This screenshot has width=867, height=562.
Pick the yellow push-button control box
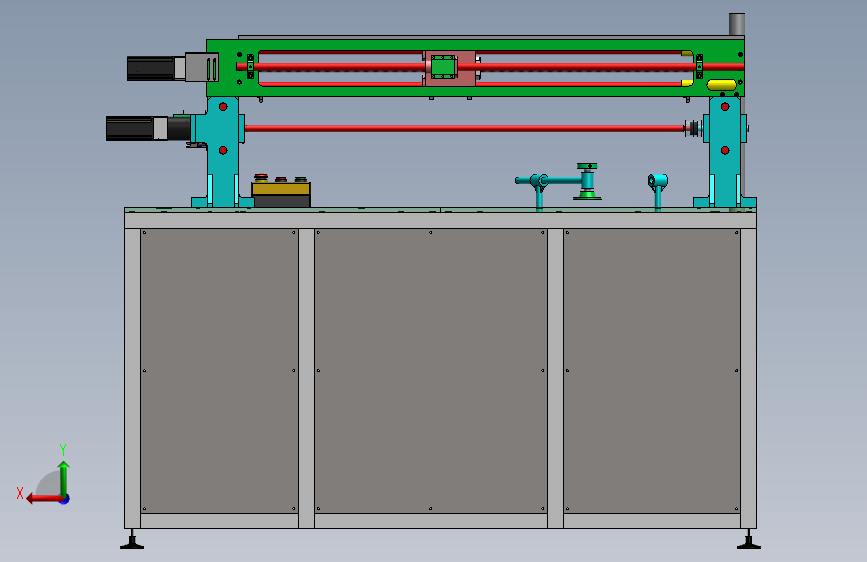click(281, 189)
